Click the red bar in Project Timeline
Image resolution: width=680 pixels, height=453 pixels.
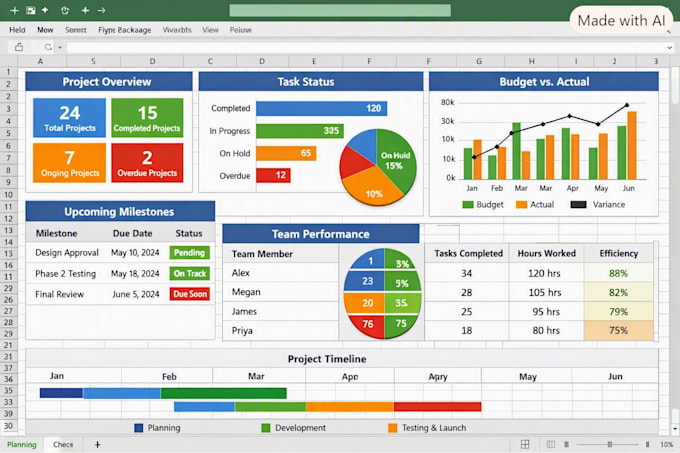(x=437, y=407)
